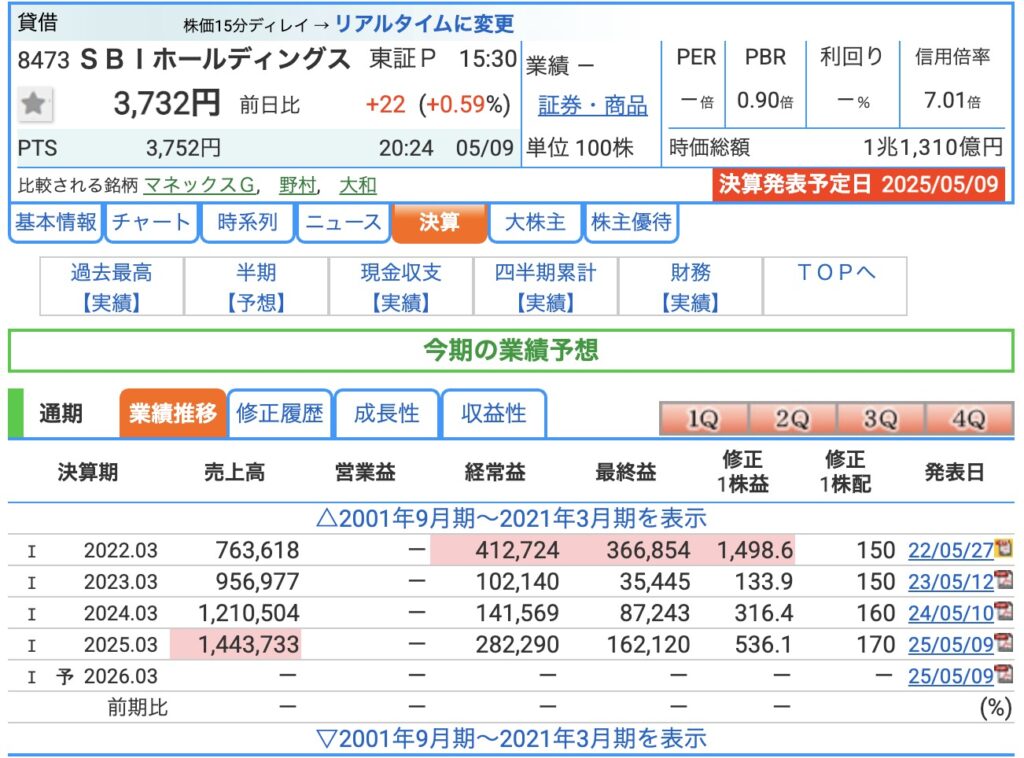Show 4Q quarterly results

pos(968,418)
